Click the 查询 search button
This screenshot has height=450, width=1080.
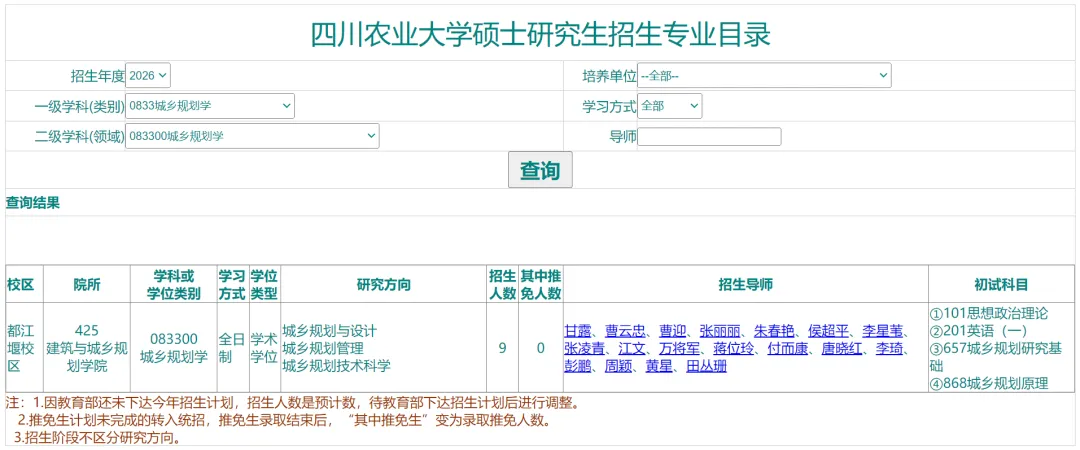[x=540, y=170]
